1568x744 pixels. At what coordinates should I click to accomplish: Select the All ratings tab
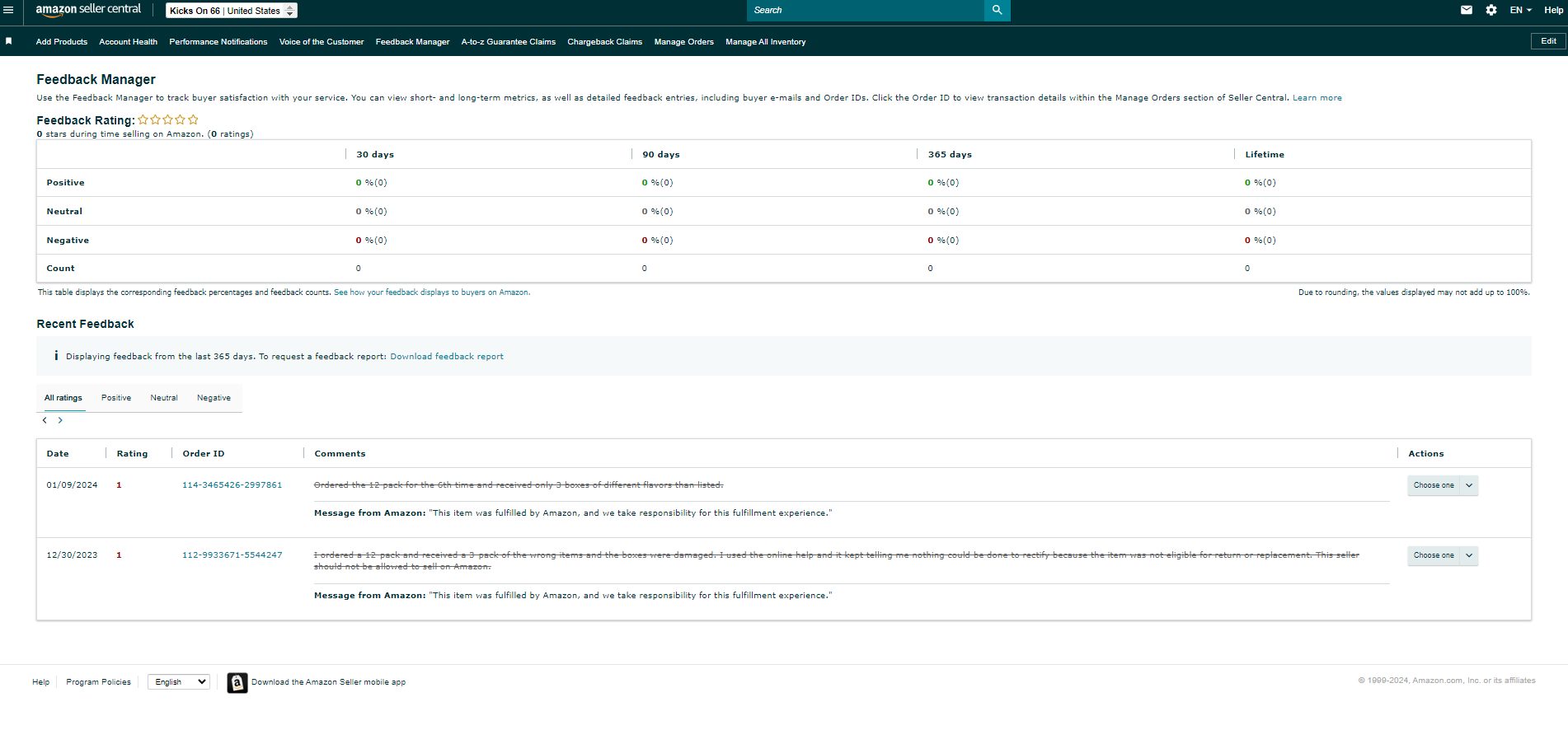63,398
